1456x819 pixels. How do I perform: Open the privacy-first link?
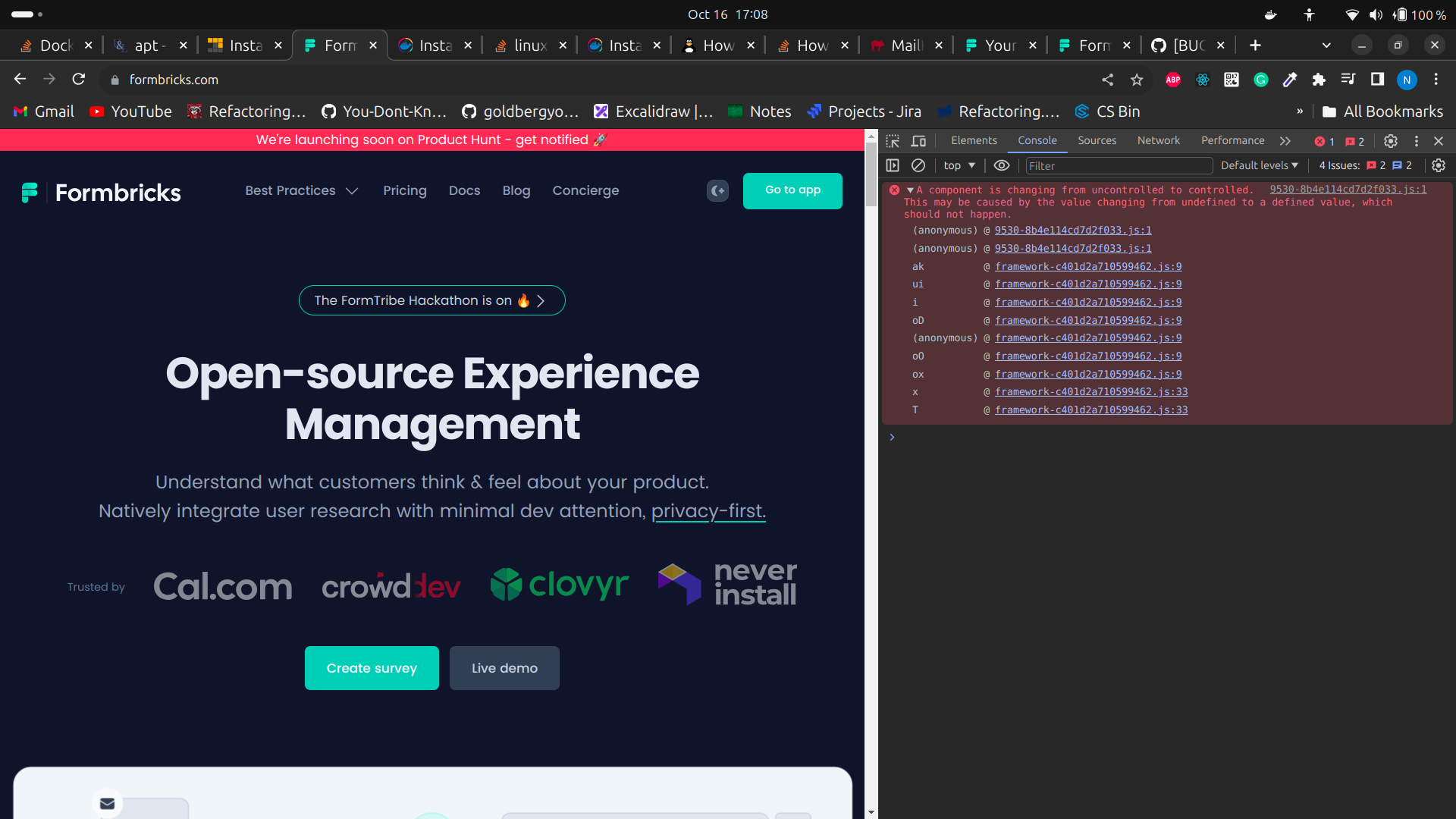[708, 511]
